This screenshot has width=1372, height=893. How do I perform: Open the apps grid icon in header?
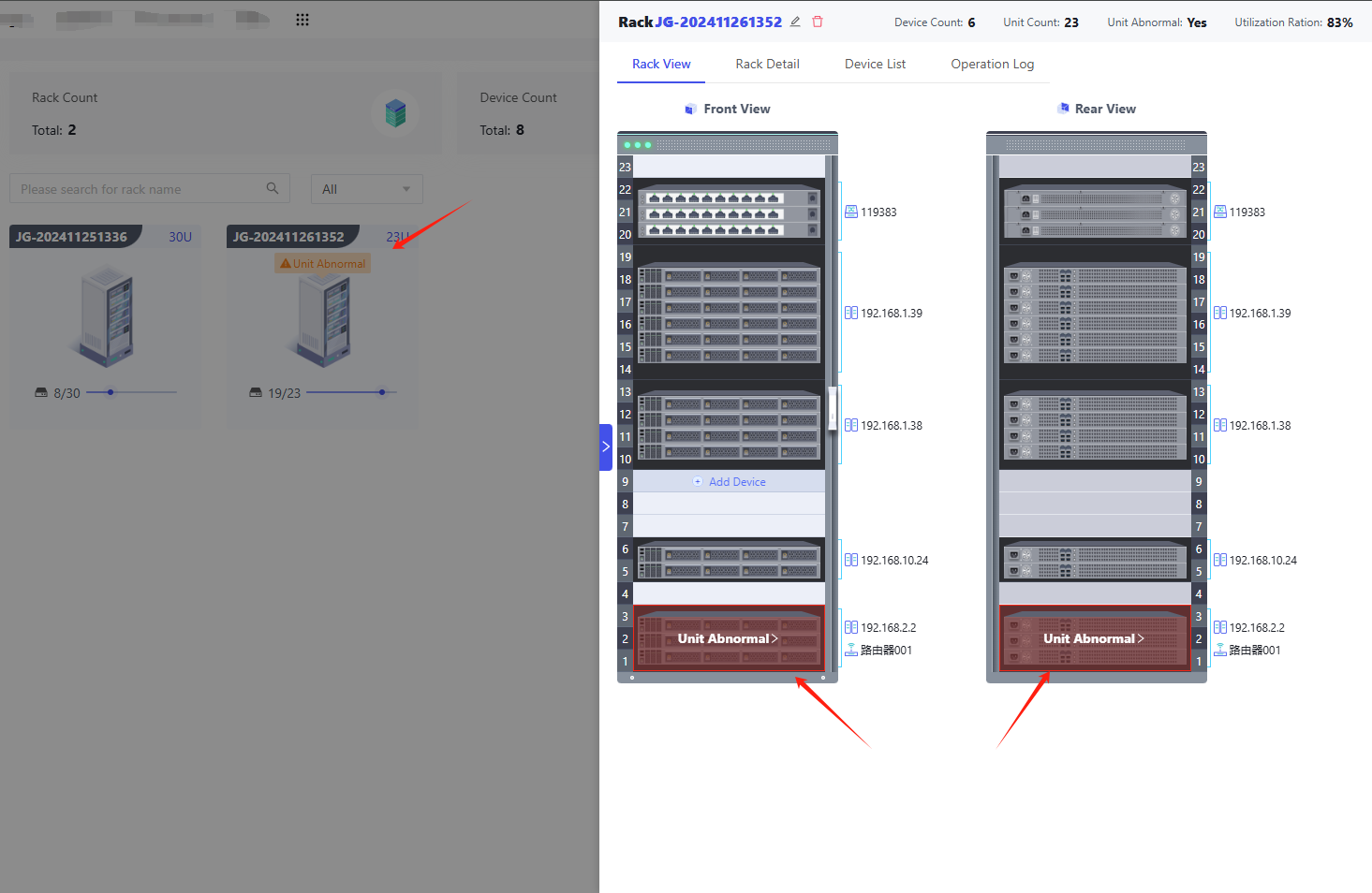pos(302,20)
